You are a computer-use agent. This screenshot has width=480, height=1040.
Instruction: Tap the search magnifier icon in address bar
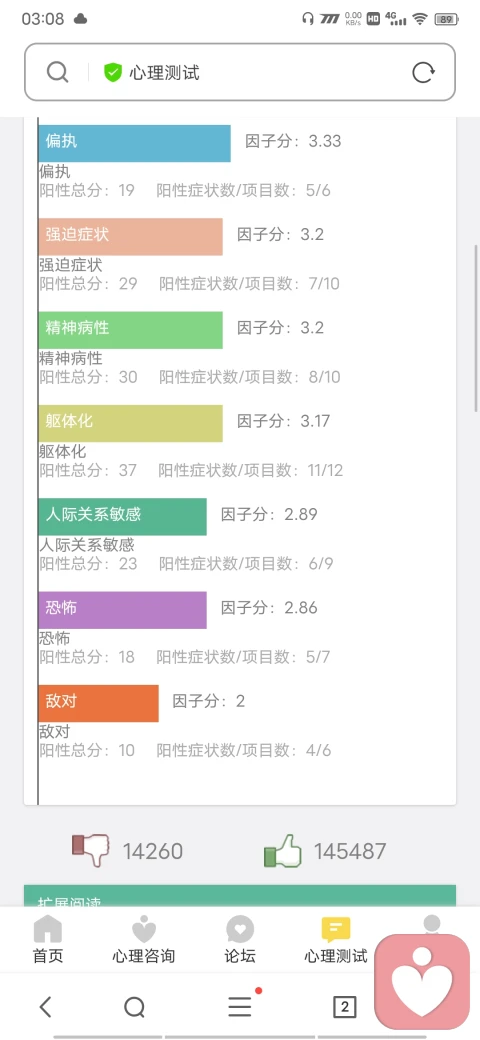(58, 72)
